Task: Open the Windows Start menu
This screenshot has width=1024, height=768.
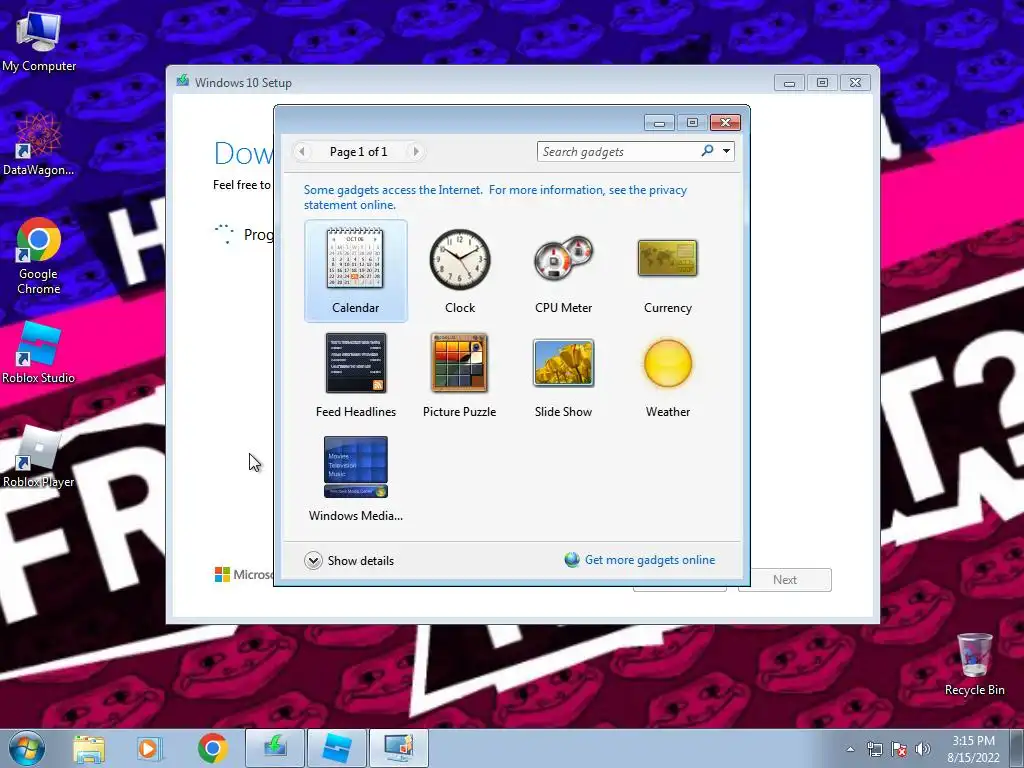Action: (26, 748)
